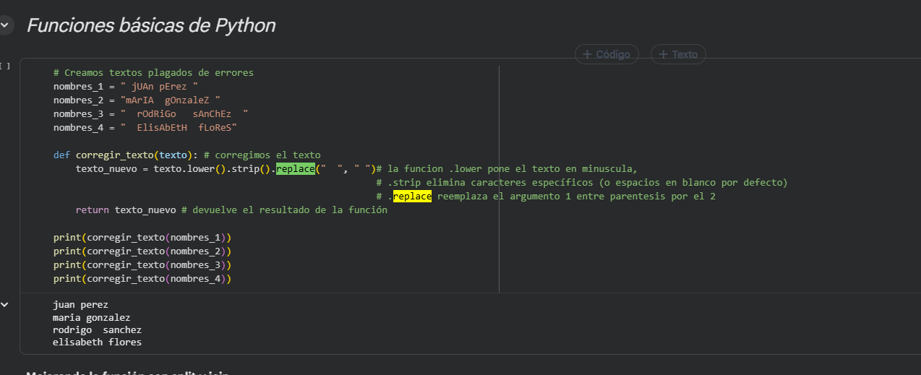Select the heading 'Funciones básicas de Python'
The image size is (921, 375).
[151, 26]
